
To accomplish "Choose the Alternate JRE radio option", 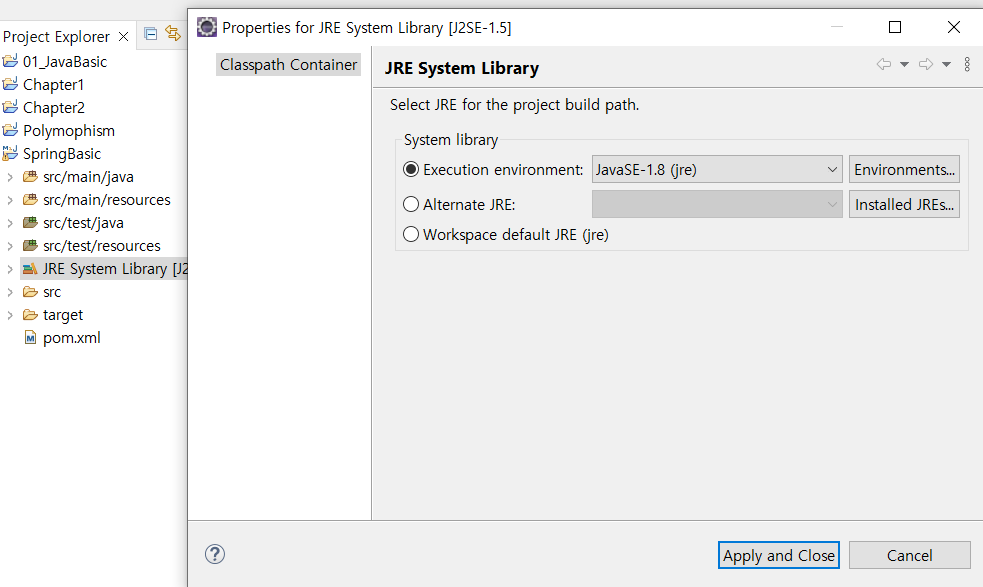I will coord(411,204).
